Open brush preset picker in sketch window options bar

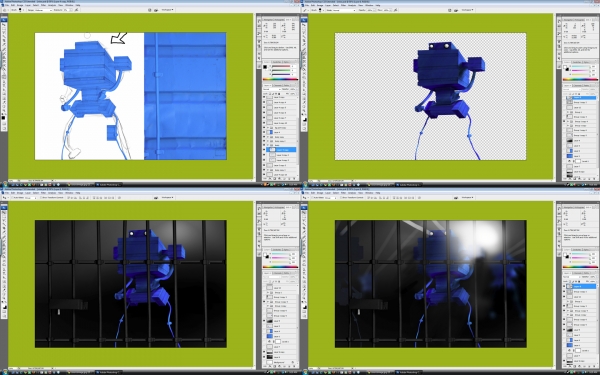(20, 10)
